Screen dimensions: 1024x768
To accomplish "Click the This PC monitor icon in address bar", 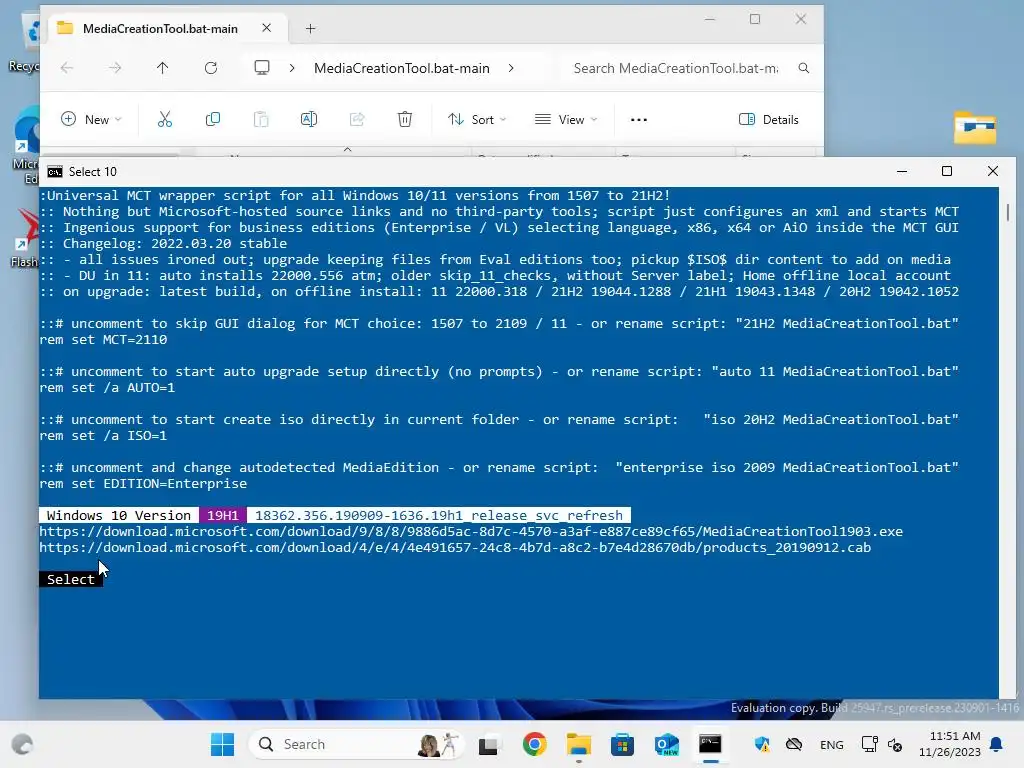I will point(262,68).
